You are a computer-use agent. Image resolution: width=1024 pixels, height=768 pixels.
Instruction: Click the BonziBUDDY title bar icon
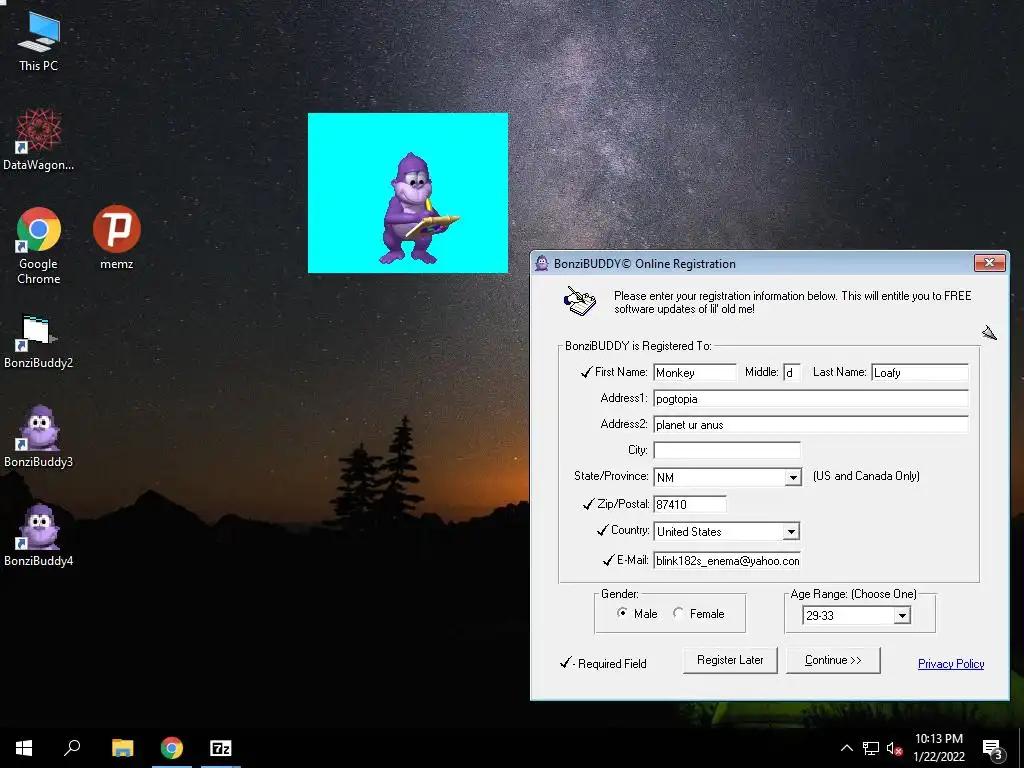pos(542,263)
